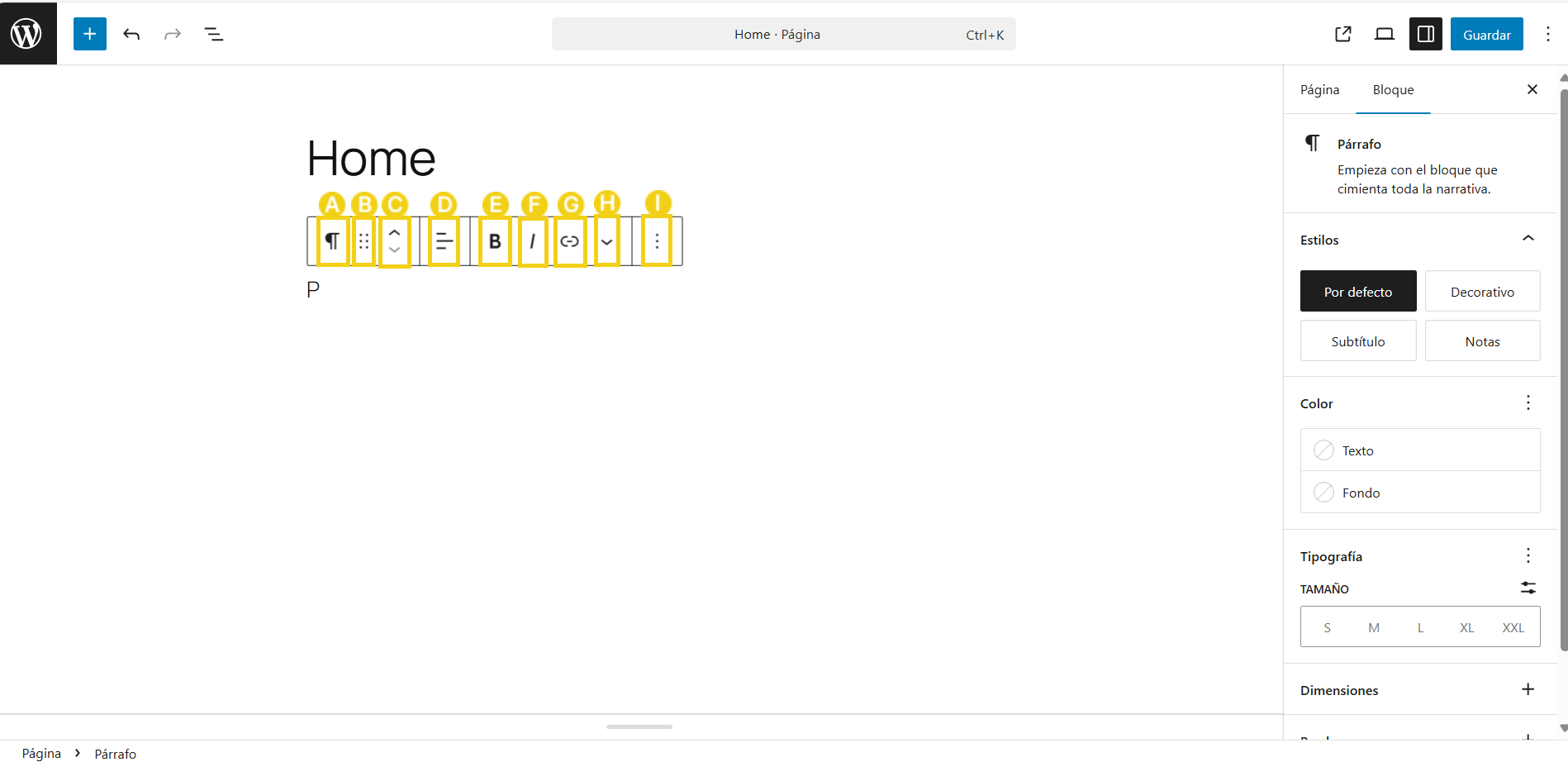The height and width of the screenshot is (762, 1568).
Task: Toggle the settings sidebar panel
Action: (x=1425, y=34)
